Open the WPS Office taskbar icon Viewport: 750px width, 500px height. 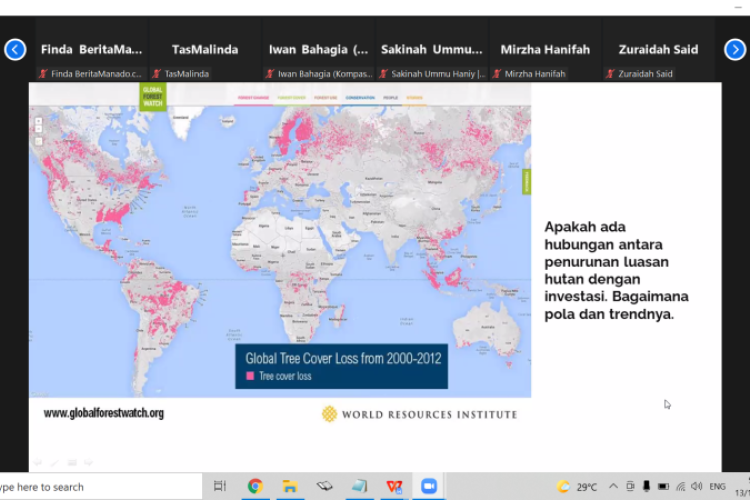click(x=394, y=487)
